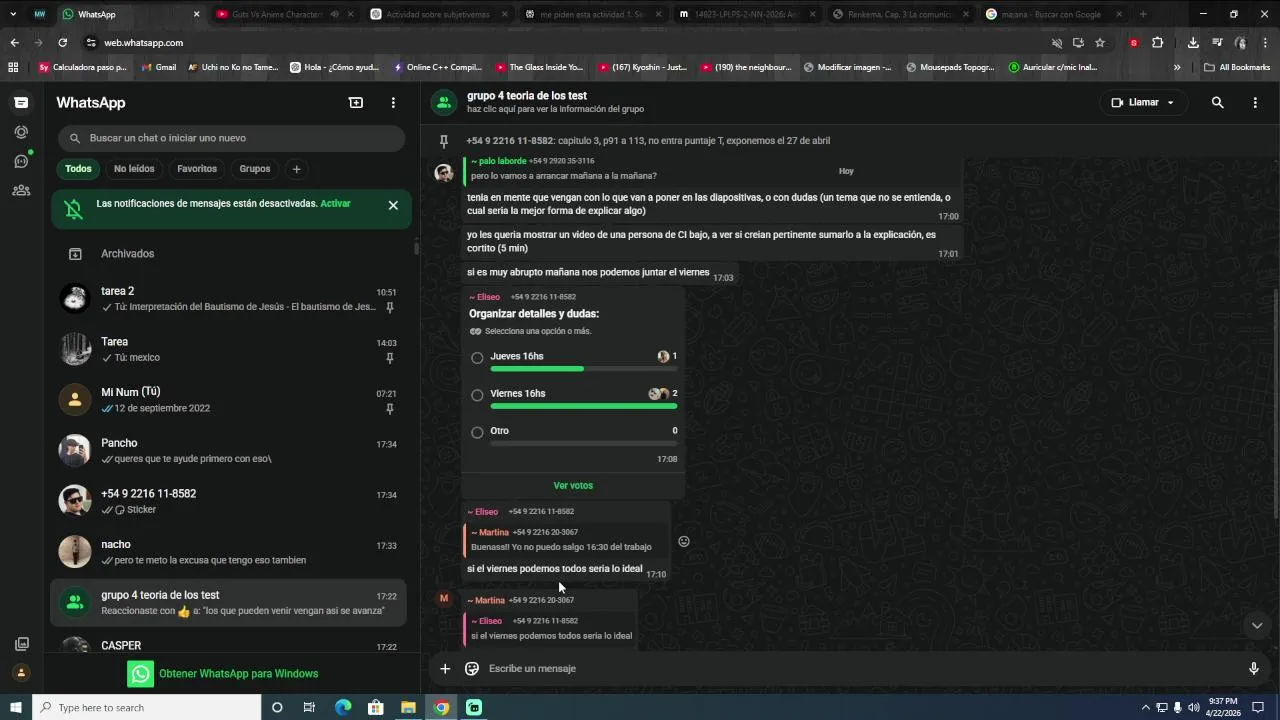This screenshot has height=720, width=1280.
Task: Filter chats by Favoritos
Action: pos(197,169)
